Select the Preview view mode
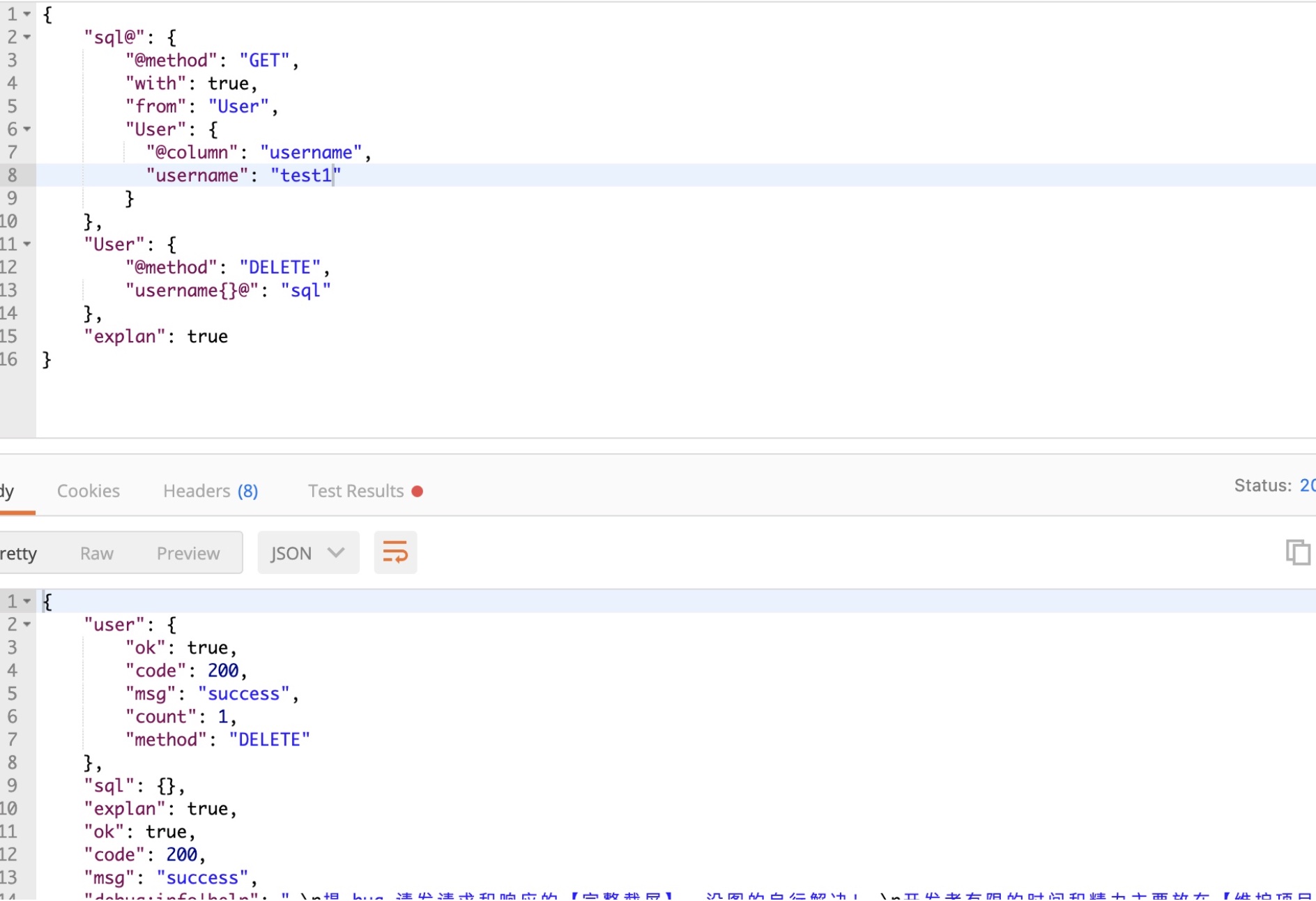This screenshot has height=901, width=1316. pyautogui.click(x=188, y=554)
